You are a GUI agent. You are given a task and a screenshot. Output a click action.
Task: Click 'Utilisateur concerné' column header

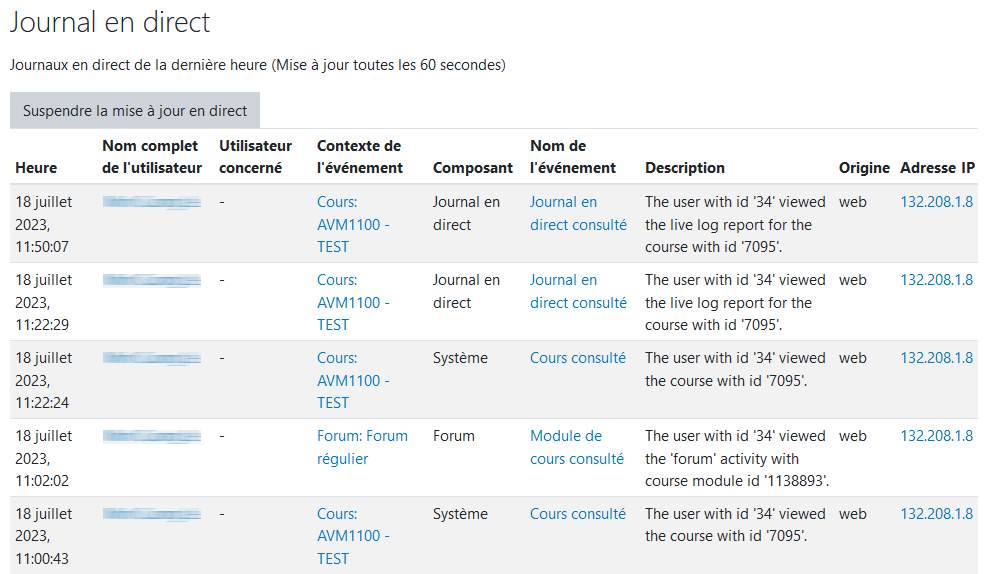coord(255,157)
